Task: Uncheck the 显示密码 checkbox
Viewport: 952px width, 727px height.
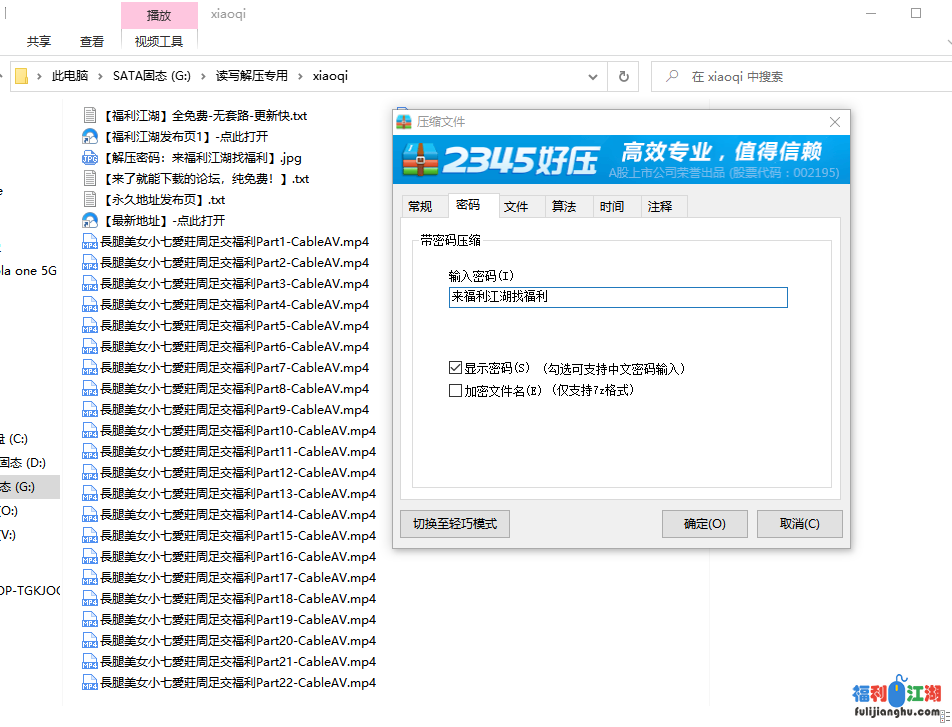Action: tap(456, 369)
